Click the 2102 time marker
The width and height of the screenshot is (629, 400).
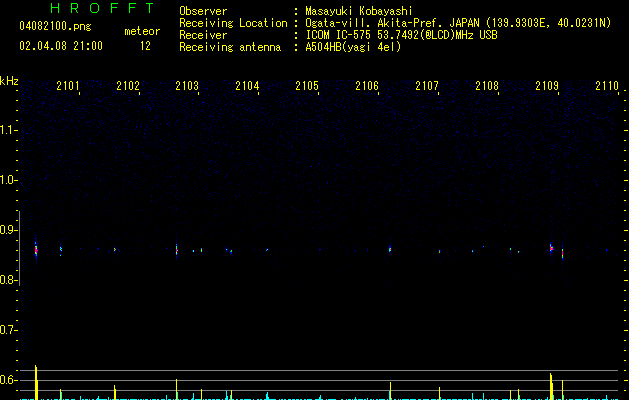coord(128,86)
